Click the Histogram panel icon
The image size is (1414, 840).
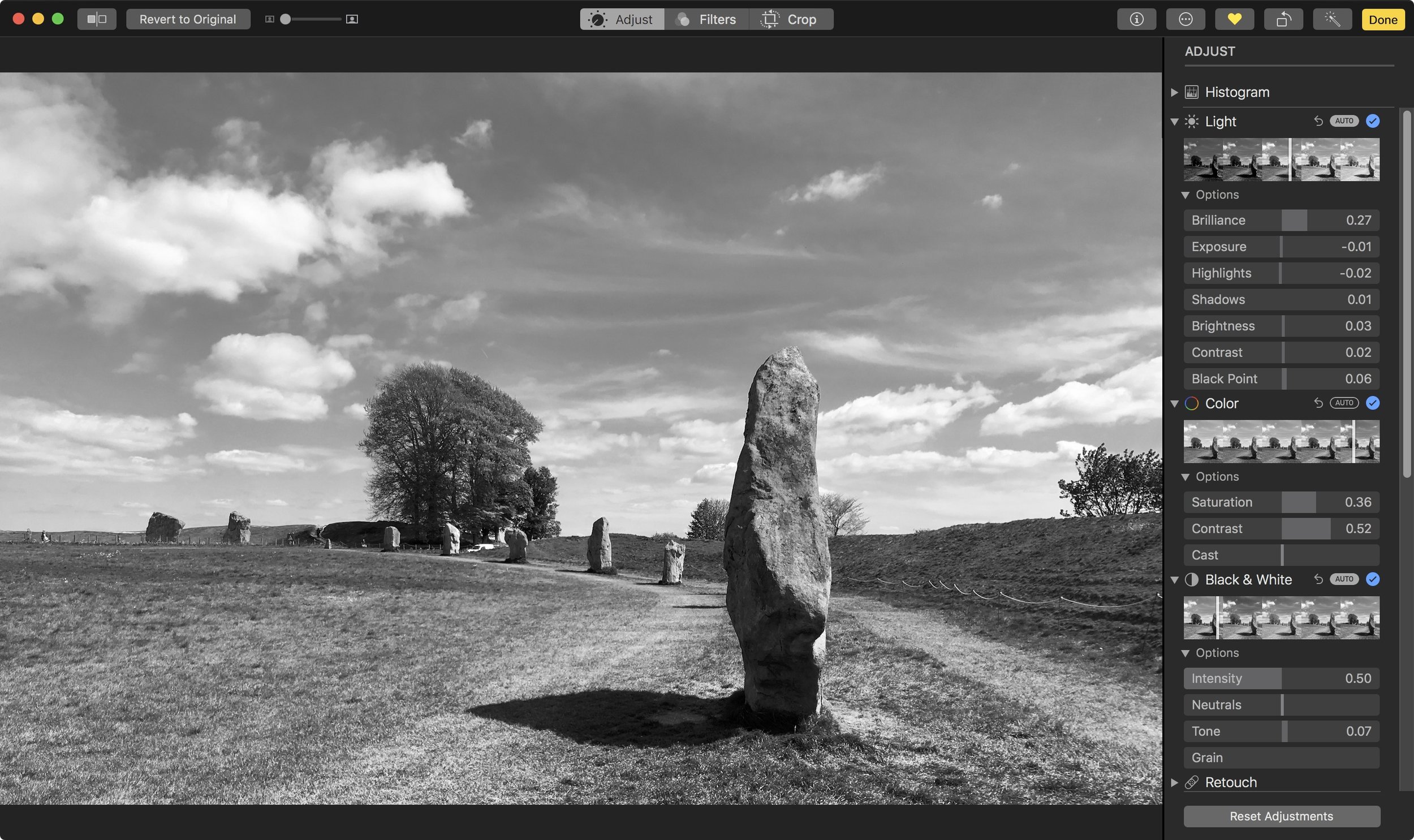tap(1192, 92)
